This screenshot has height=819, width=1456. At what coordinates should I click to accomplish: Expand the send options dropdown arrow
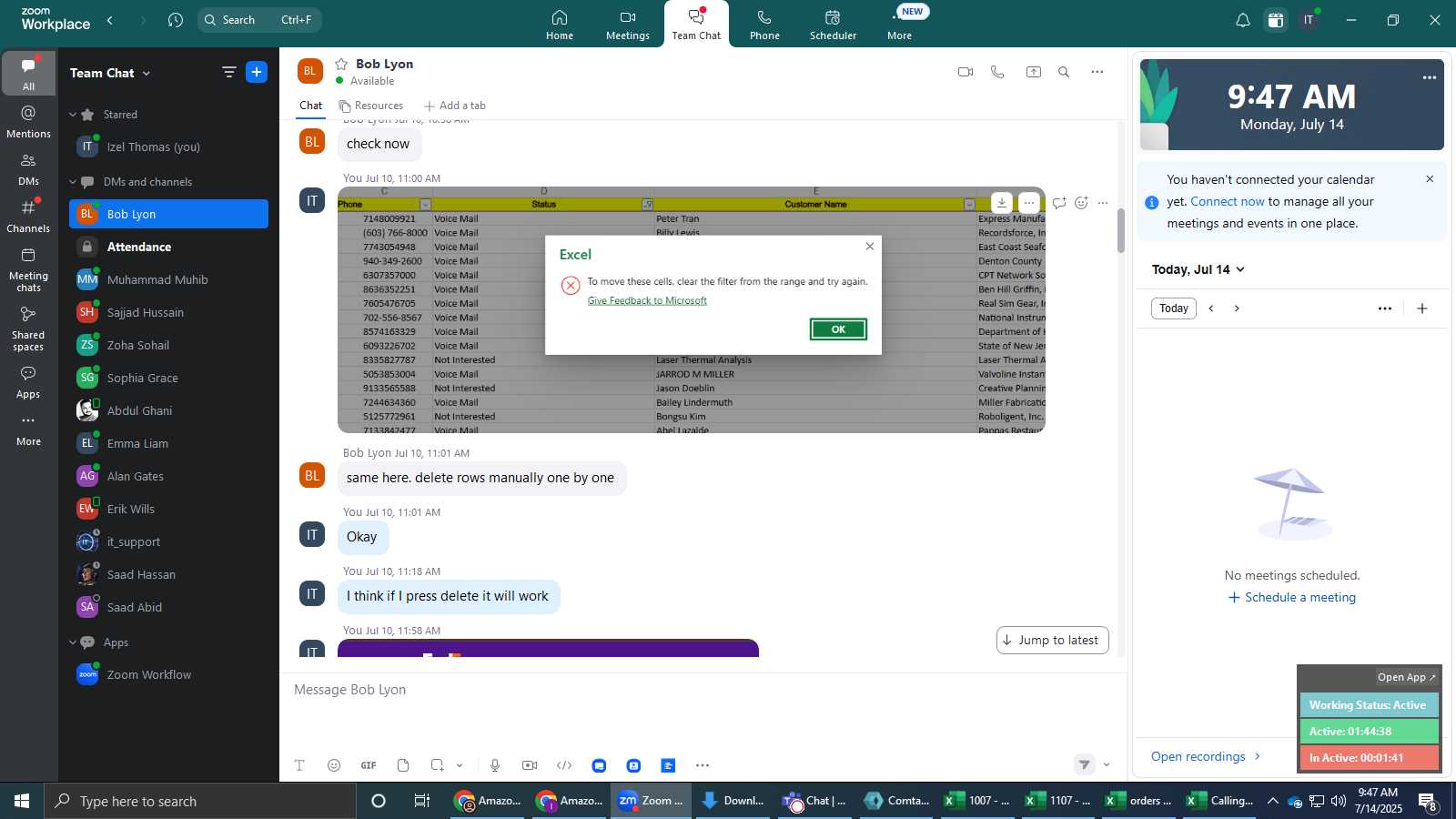pyautogui.click(x=1107, y=765)
